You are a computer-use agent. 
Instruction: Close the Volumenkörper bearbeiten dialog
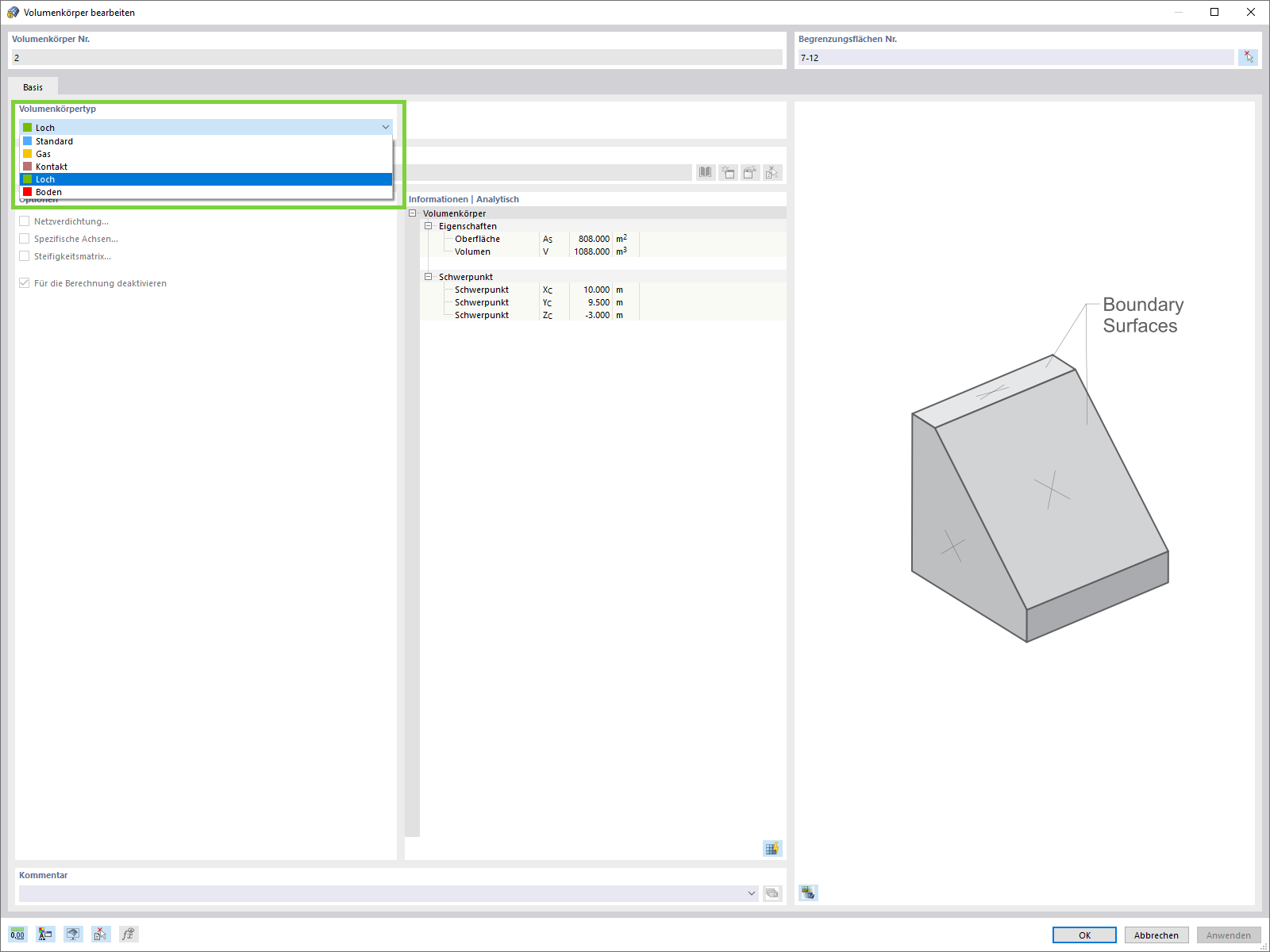click(x=1251, y=12)
